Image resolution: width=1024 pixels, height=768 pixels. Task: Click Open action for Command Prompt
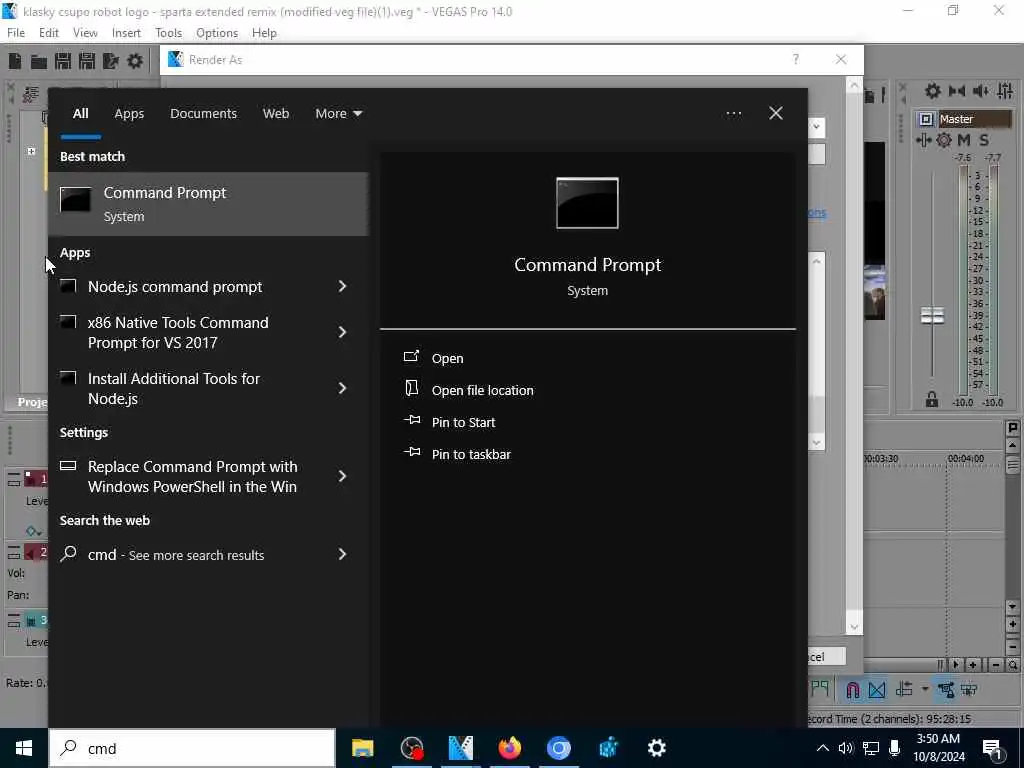click(447, 359)
